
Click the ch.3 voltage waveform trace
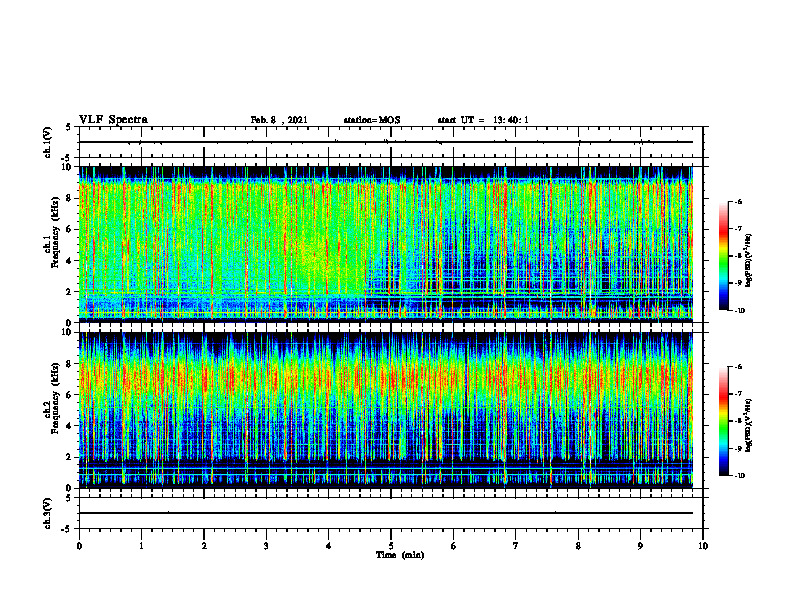click(x=386, y=513)
